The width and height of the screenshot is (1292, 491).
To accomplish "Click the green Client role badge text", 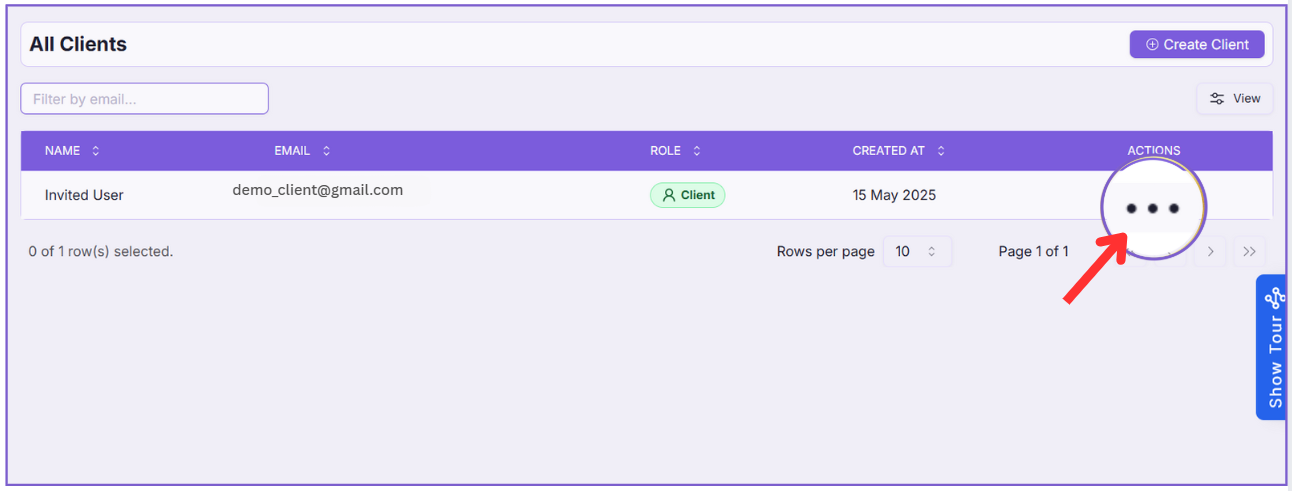I will pos(697,195).
